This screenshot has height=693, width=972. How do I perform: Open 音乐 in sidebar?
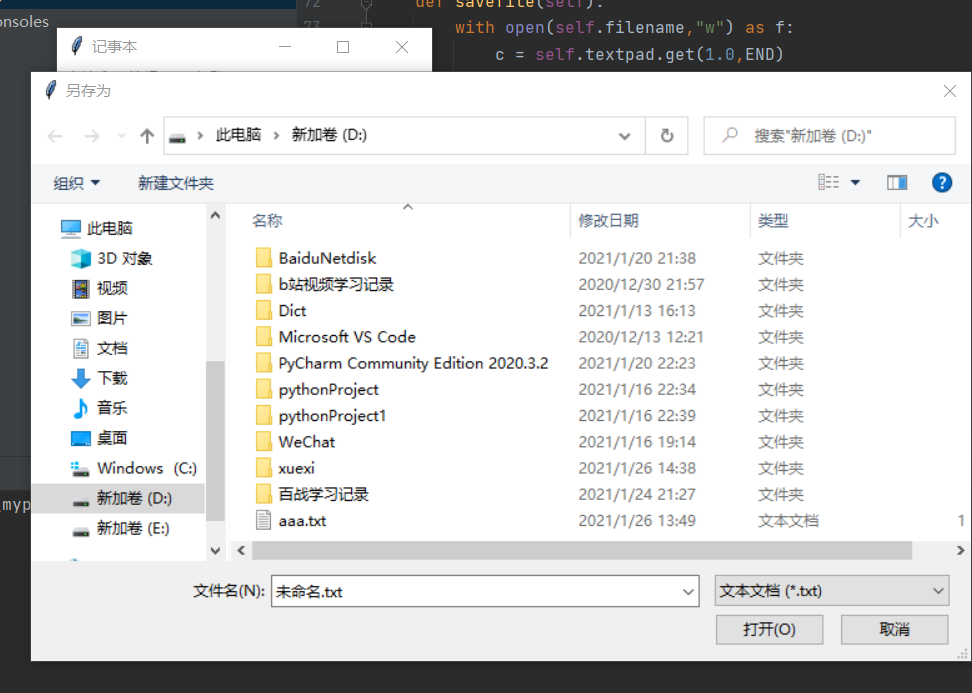coord(100,408)
